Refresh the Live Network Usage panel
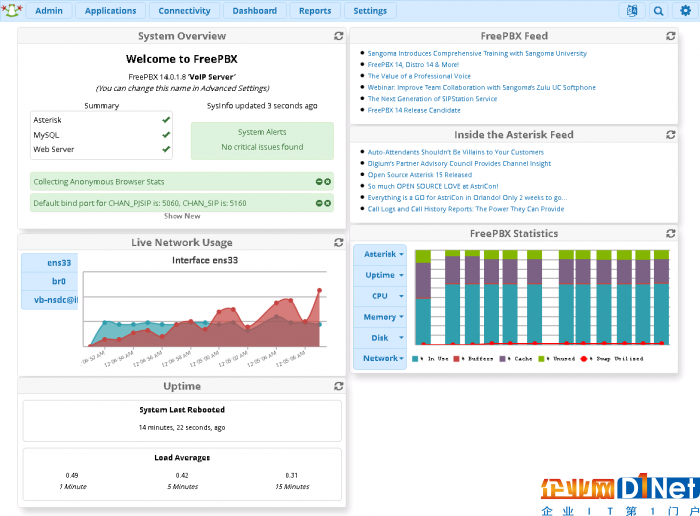Image resolution: width=700 pixels, height=516 pixels. (338, 242)
